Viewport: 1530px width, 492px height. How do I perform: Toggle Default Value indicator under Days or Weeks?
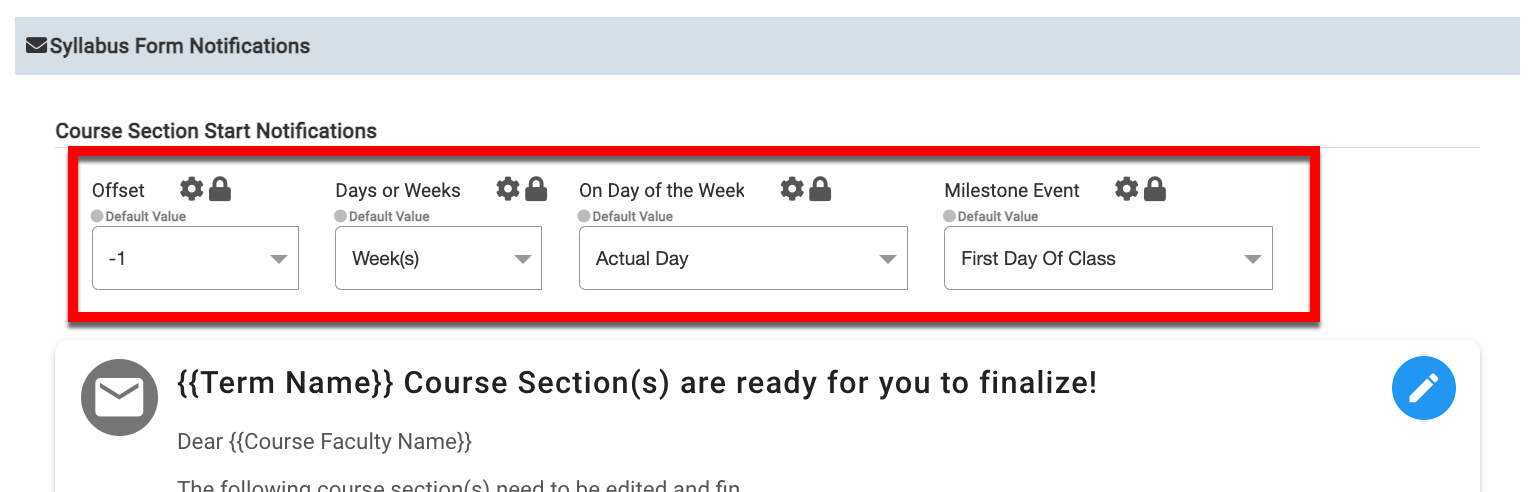pos(340,216)
